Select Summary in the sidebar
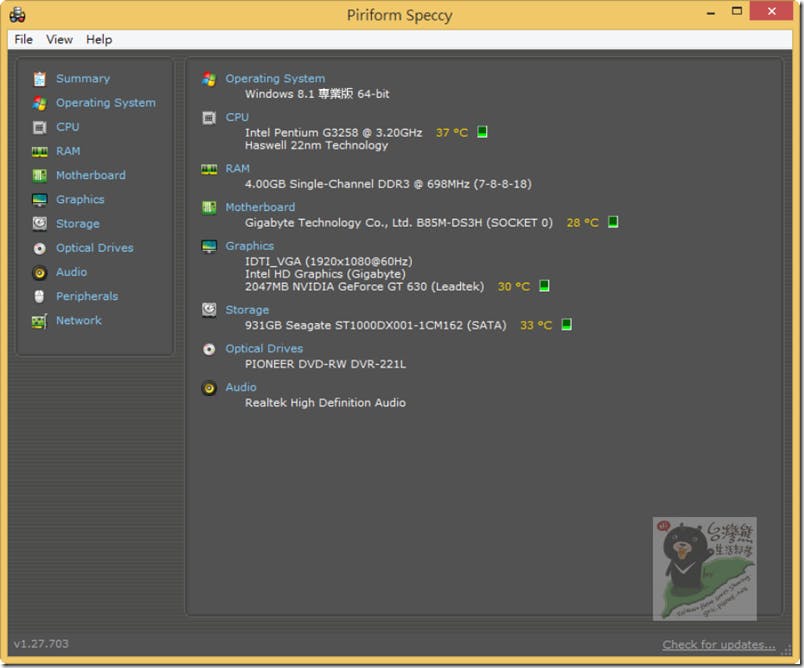 click(x=83, y=78)
